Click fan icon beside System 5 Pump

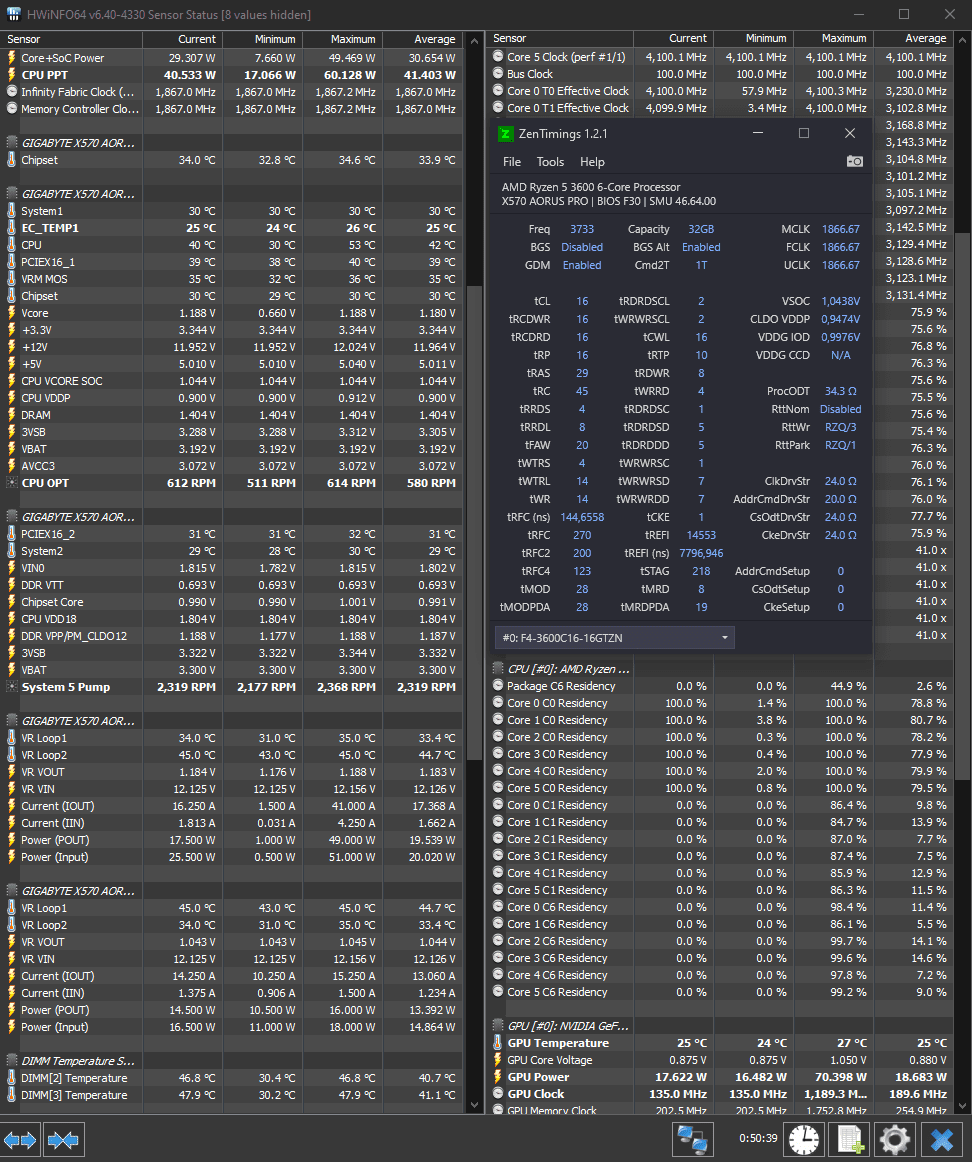tap(11, 687)
